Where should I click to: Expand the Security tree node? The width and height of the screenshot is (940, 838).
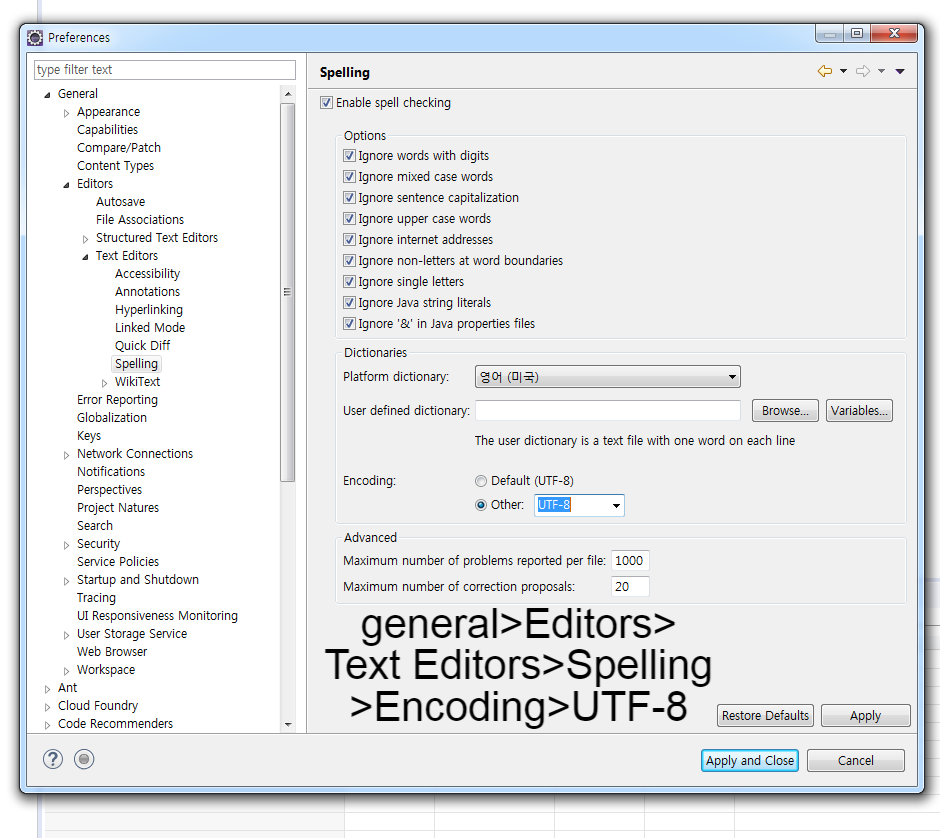67,545
